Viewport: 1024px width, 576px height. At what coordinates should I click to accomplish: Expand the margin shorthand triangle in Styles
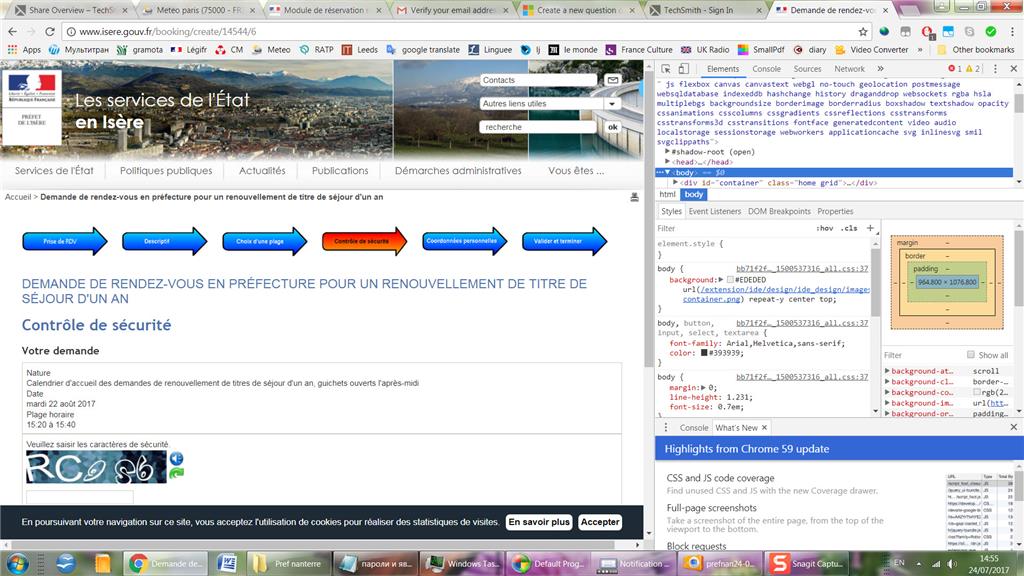703,387
